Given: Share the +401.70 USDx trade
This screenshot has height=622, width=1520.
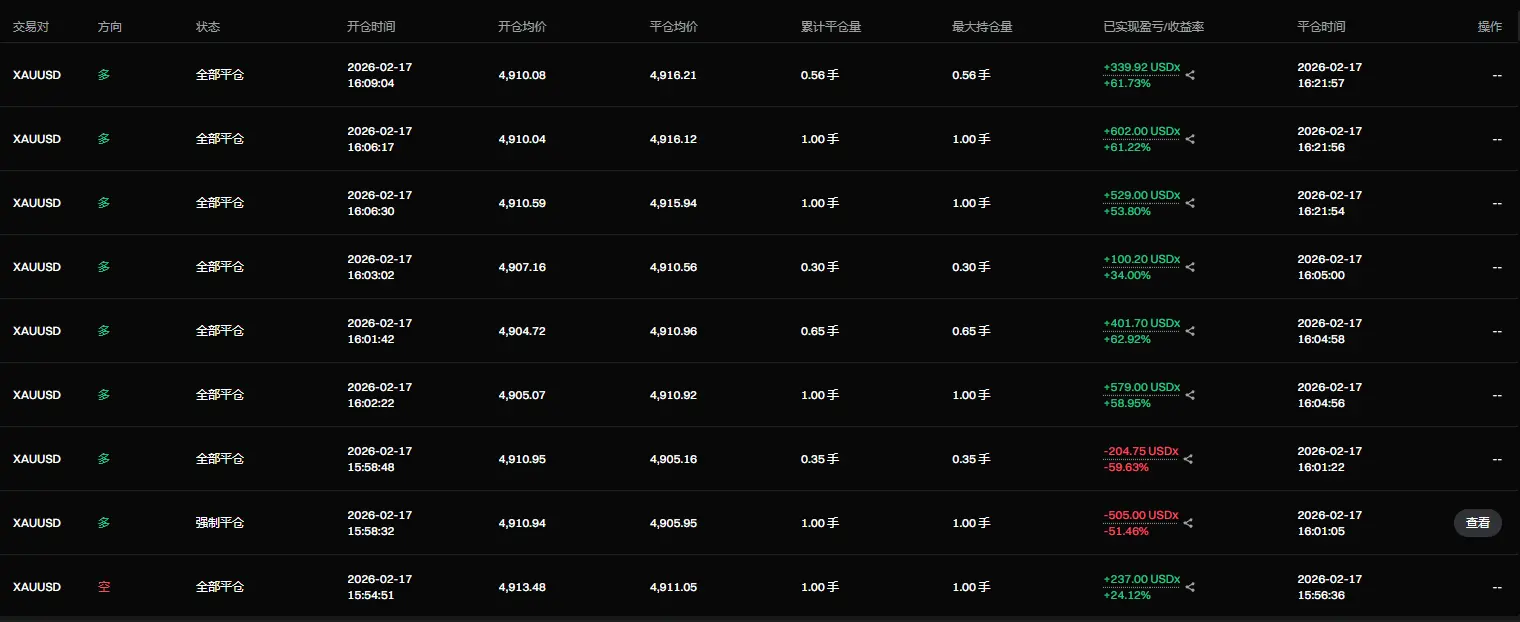Looking at the screenshot, I should click(1189, 331).
